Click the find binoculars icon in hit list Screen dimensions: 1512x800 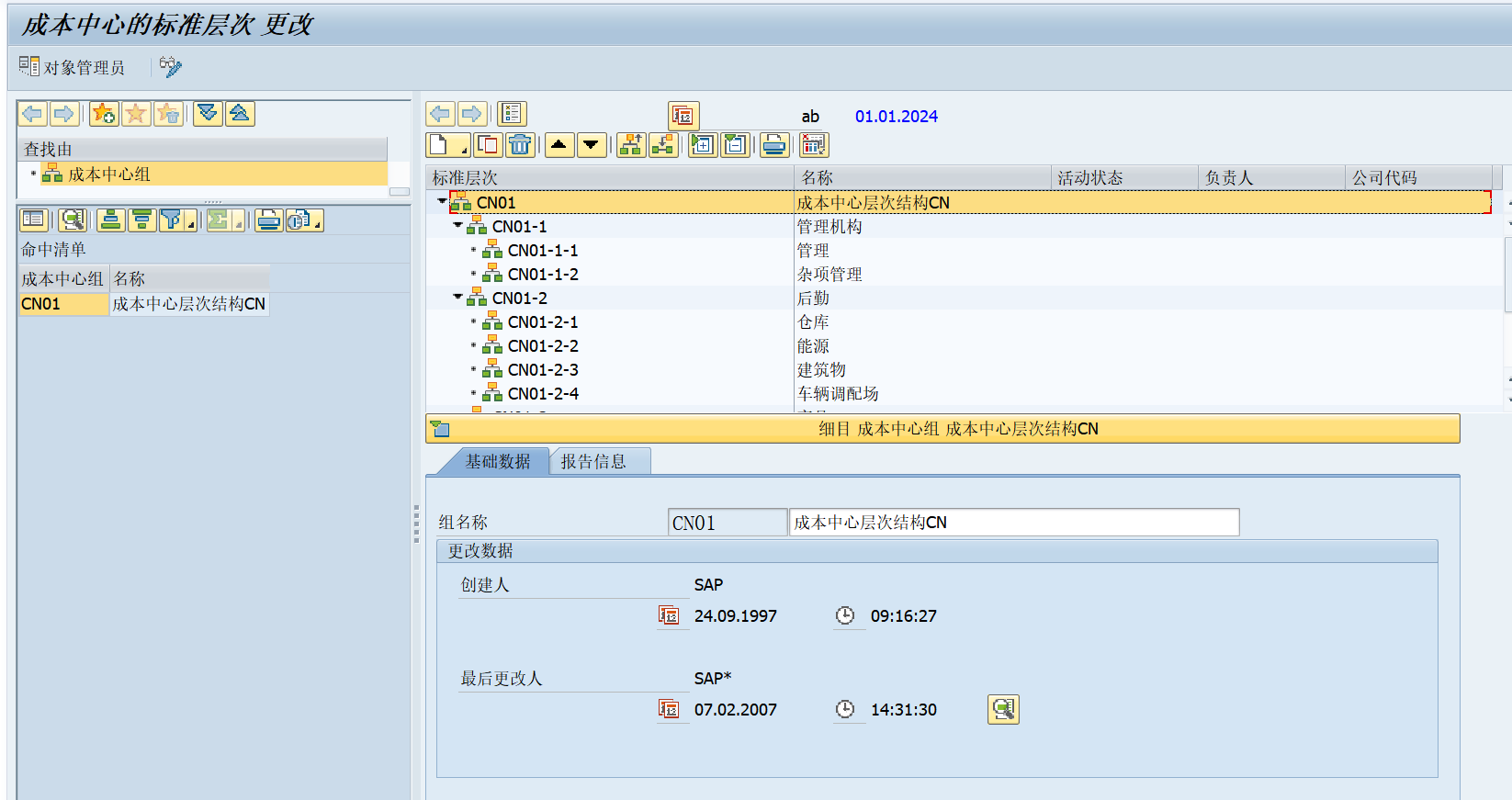tap(72, 220)
